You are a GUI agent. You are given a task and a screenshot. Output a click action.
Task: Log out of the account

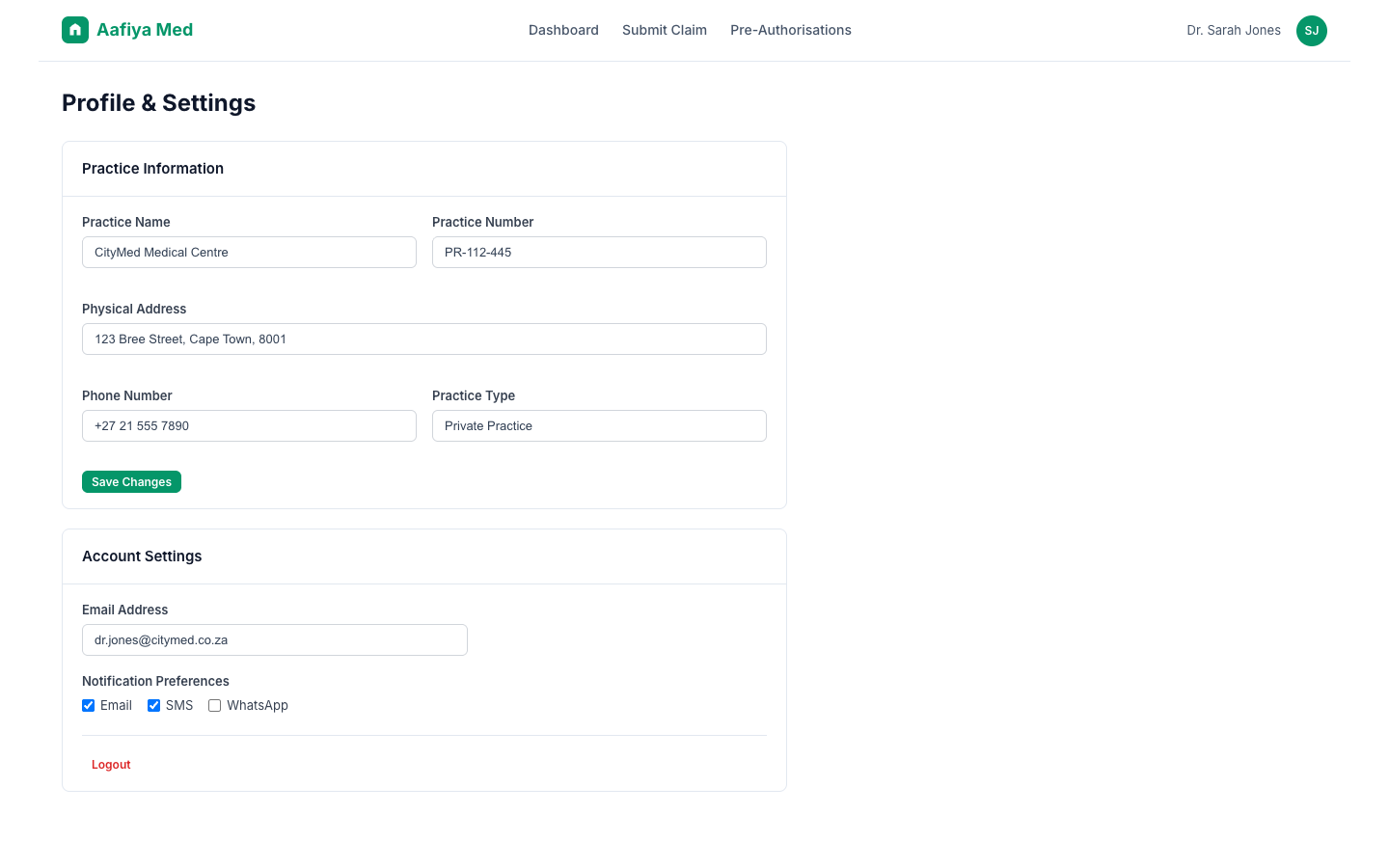point(111,765)
